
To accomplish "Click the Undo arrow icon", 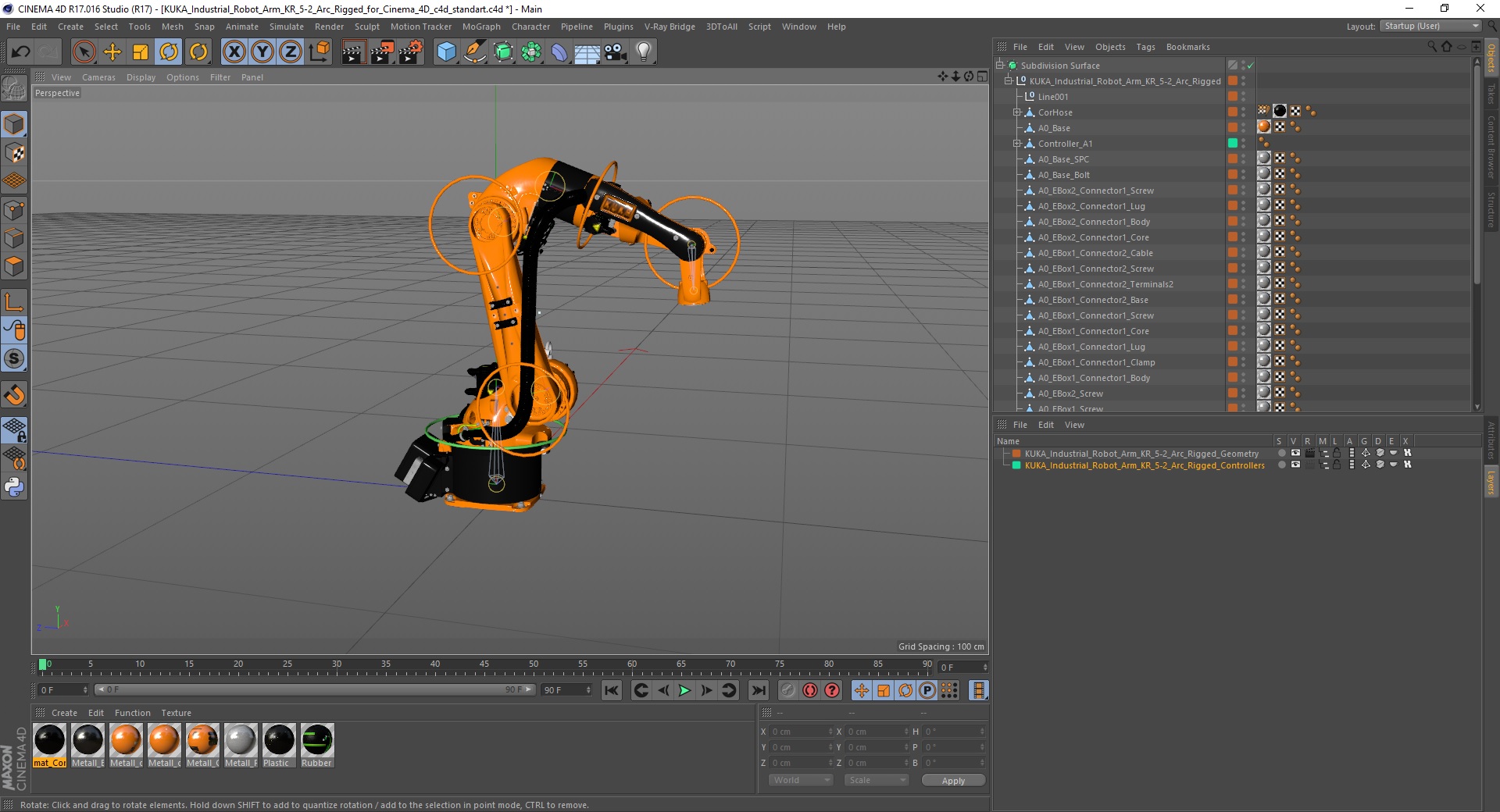I will (x=21, y=52).
